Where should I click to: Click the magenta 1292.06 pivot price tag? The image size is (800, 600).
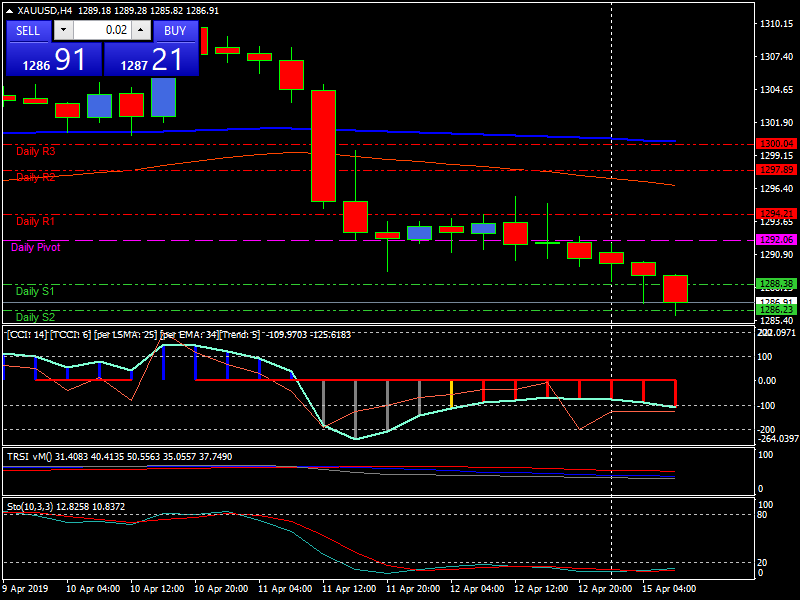(777, 240)
